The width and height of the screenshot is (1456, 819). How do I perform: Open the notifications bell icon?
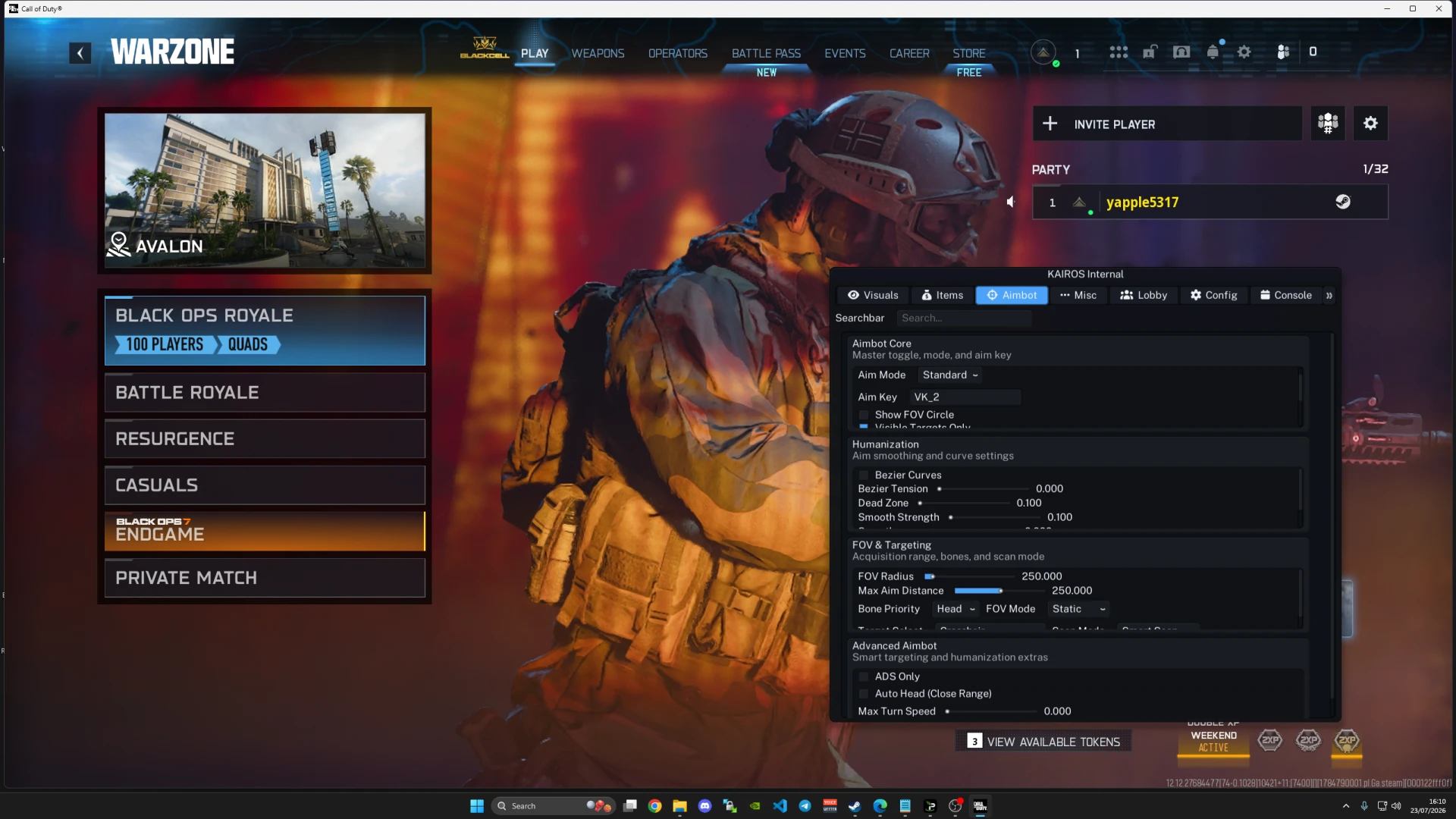click(1213, 52)
